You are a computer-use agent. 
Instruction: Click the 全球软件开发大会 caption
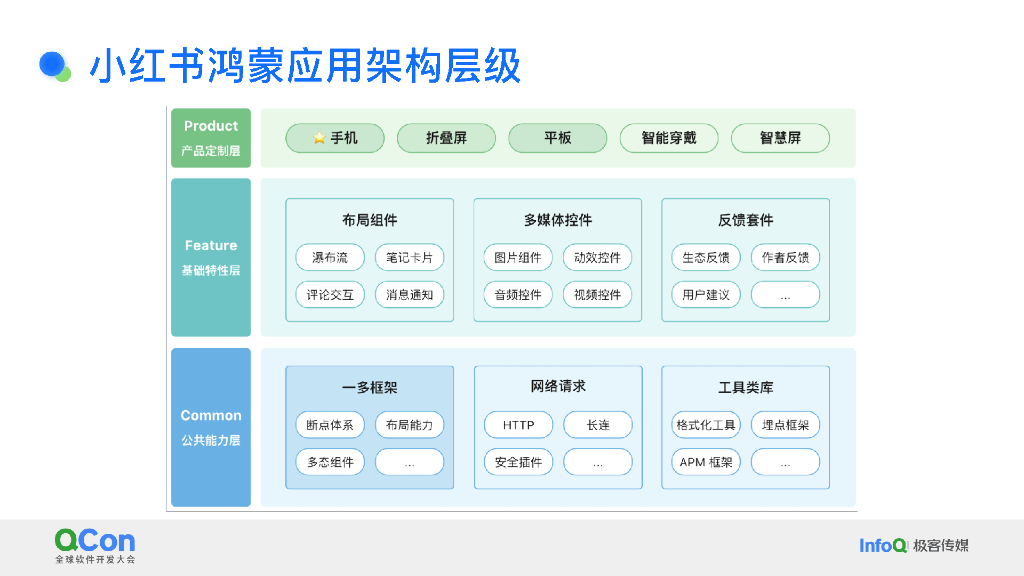pyautogui.click(x=95, y=559)
